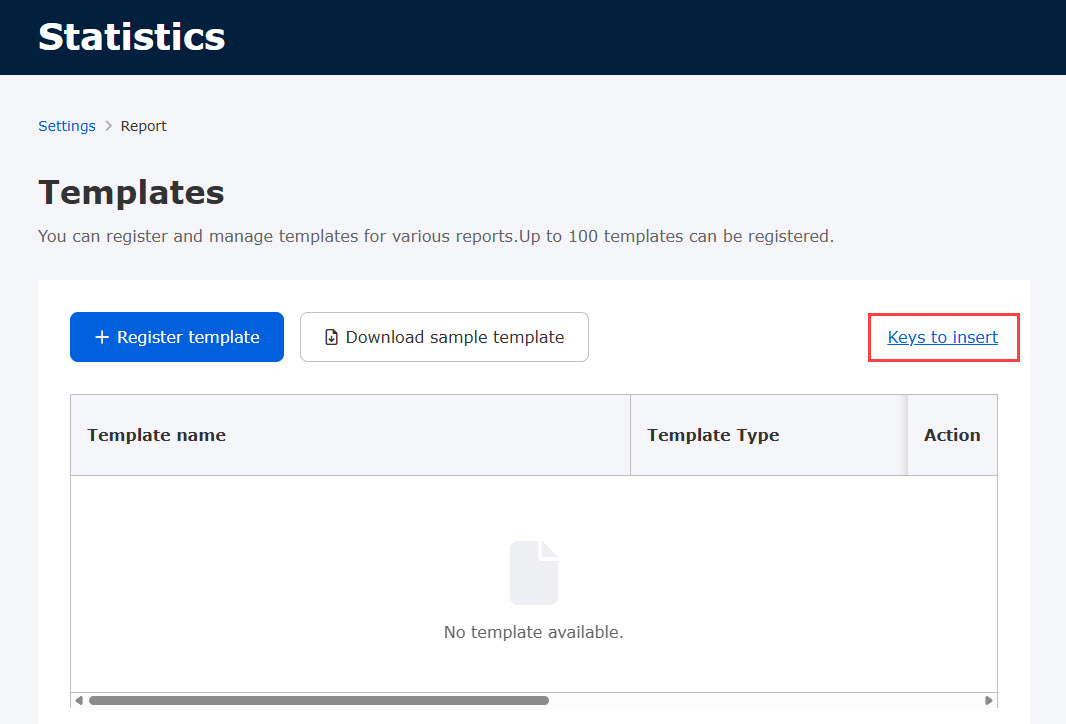1066x724 pixels.
Task: Select the Template Type column header
Action: pos(713,435)
